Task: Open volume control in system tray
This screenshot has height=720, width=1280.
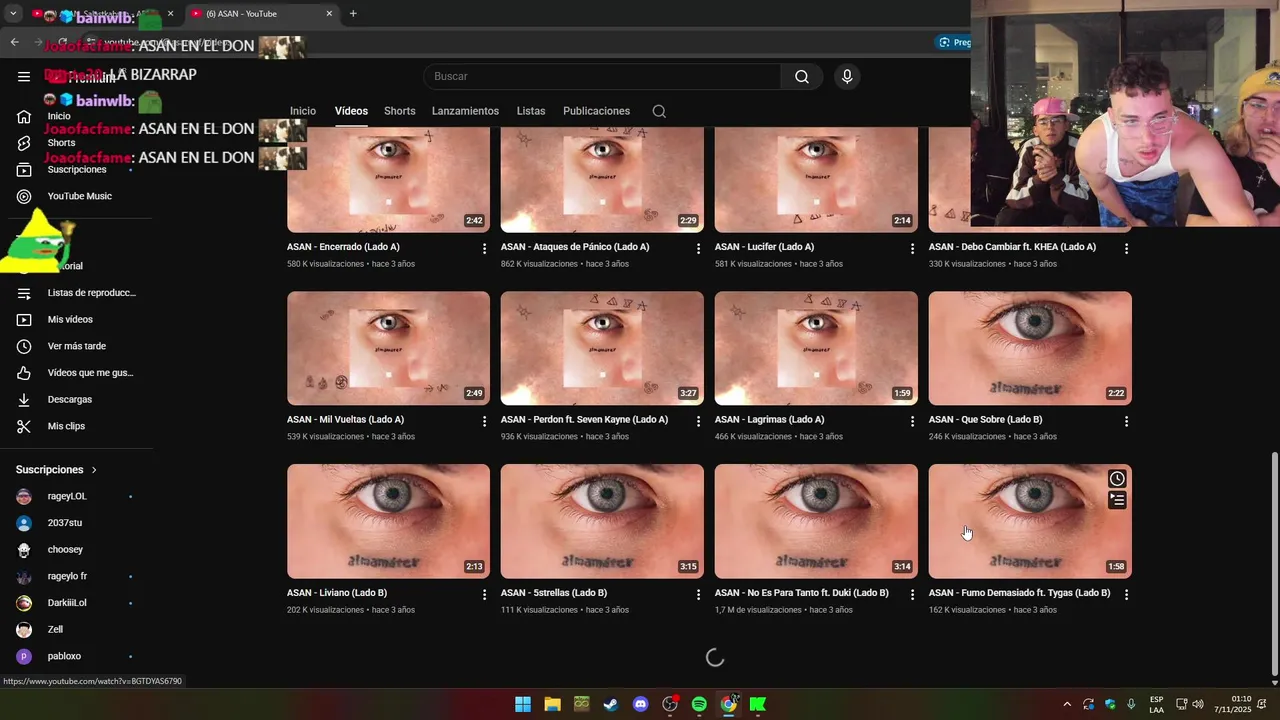Action: pyautogui.click(x=1198, y=704)
